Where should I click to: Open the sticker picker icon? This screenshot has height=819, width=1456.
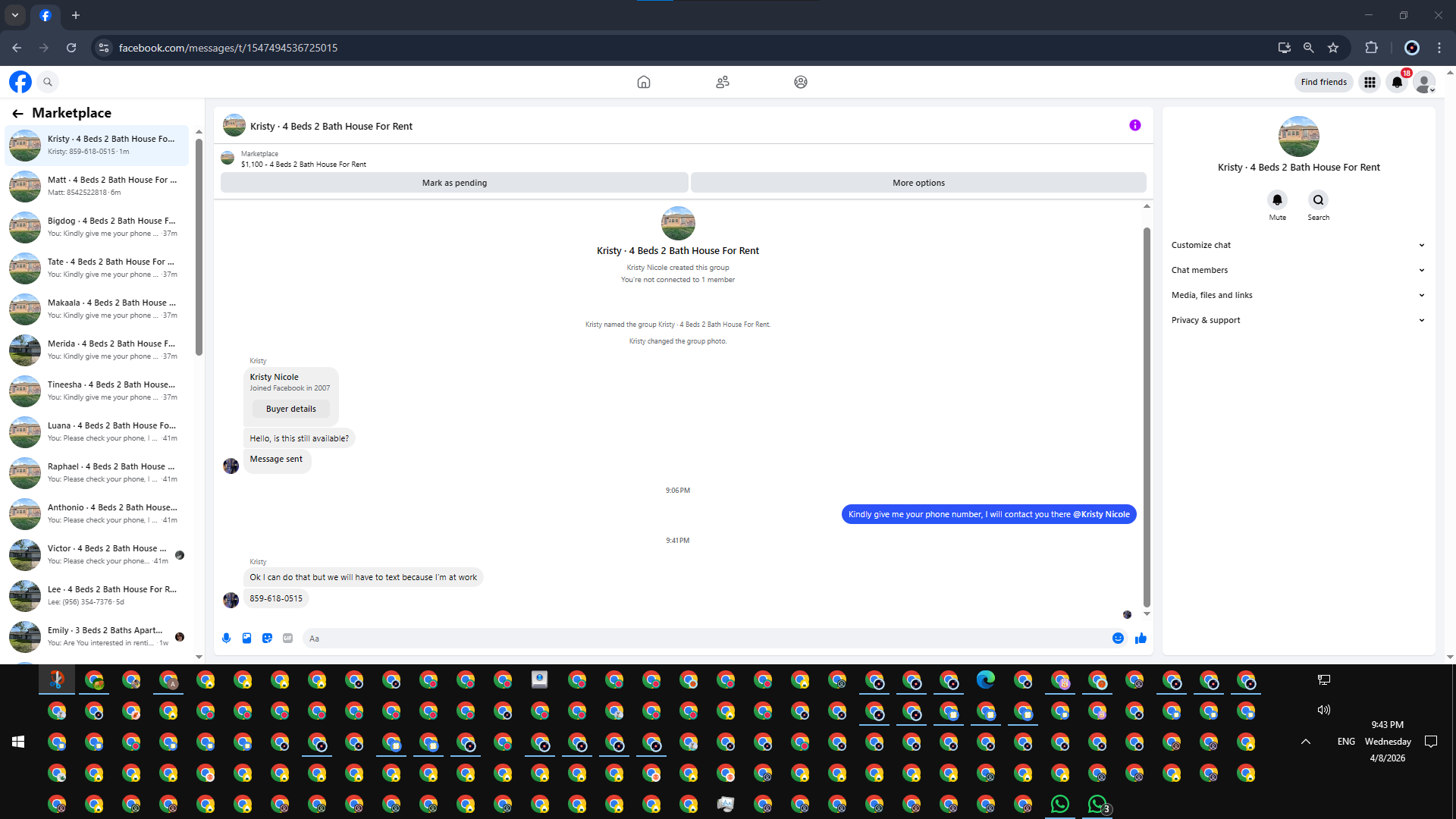pyautogui.click(x=267, y=639)
